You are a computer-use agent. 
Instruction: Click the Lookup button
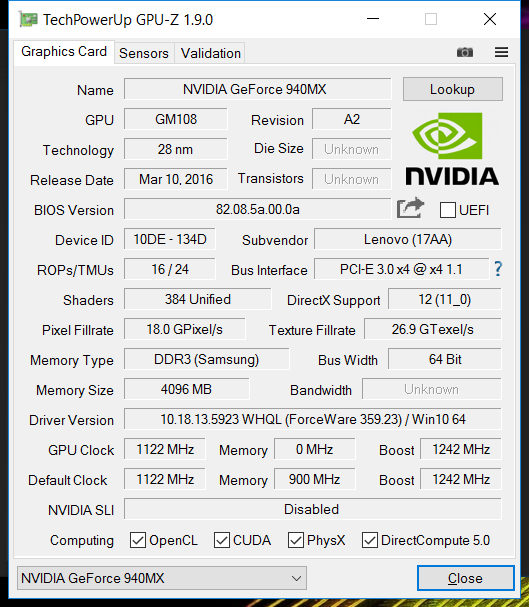pos(452,89)
